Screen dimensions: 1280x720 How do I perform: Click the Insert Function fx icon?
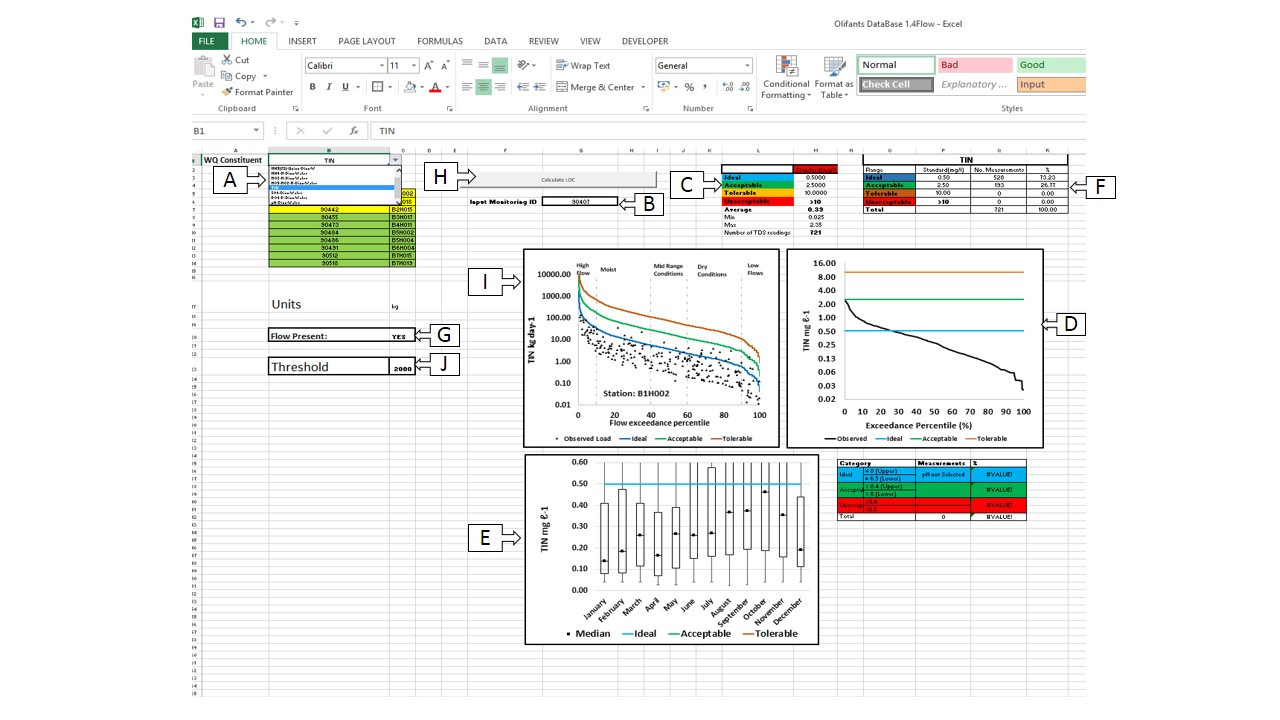pyautogui.click(x=353, y=131)
